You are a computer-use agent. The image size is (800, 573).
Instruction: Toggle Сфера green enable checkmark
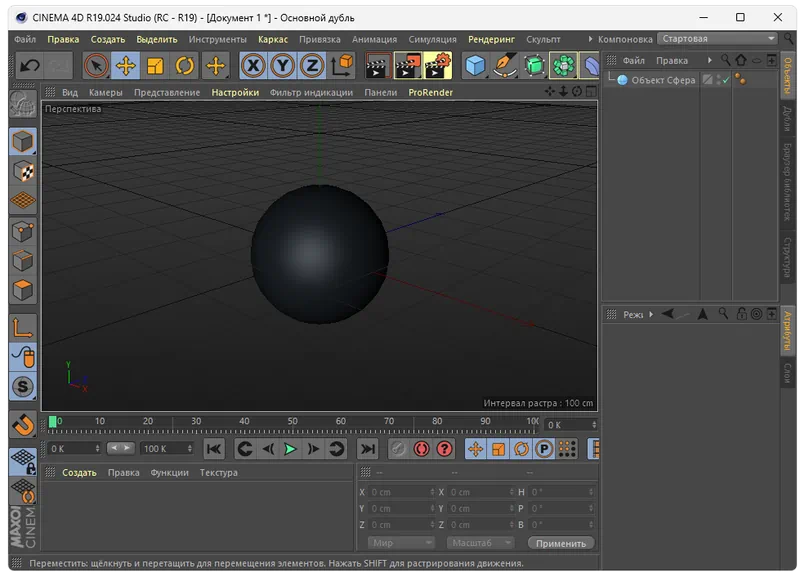726,80
